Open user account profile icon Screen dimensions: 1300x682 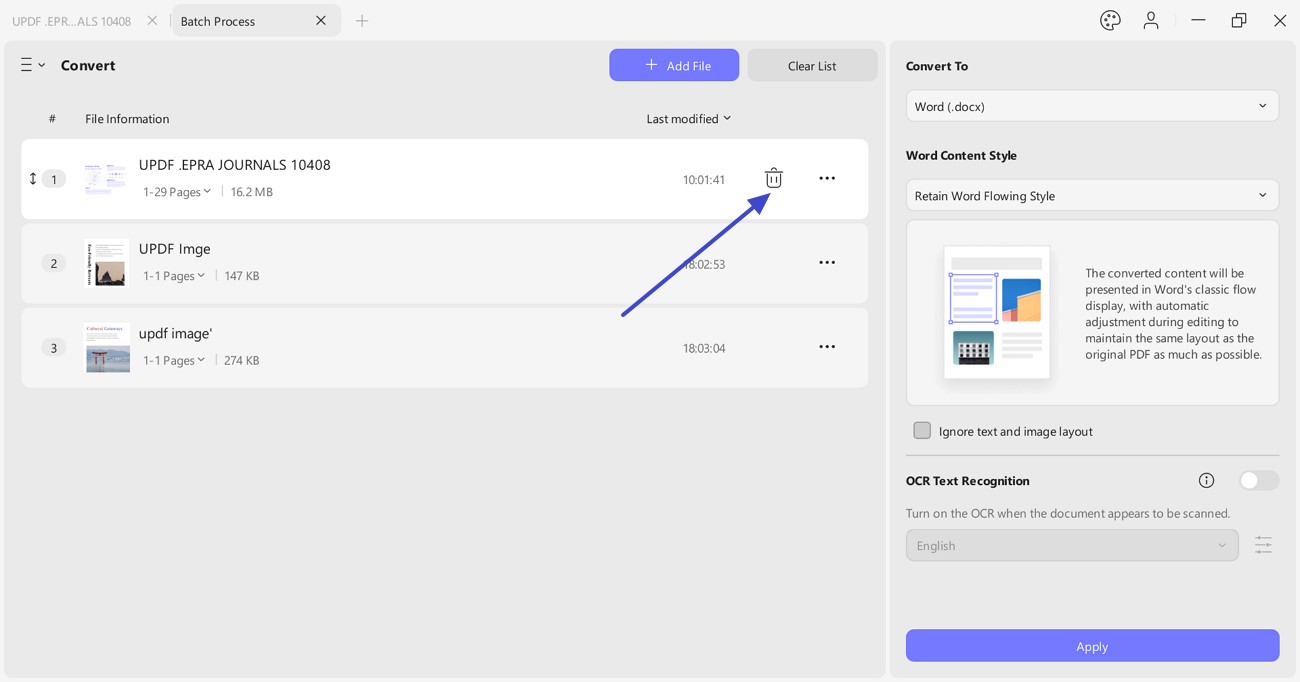pyautogui.click(x=1151, y=20)
